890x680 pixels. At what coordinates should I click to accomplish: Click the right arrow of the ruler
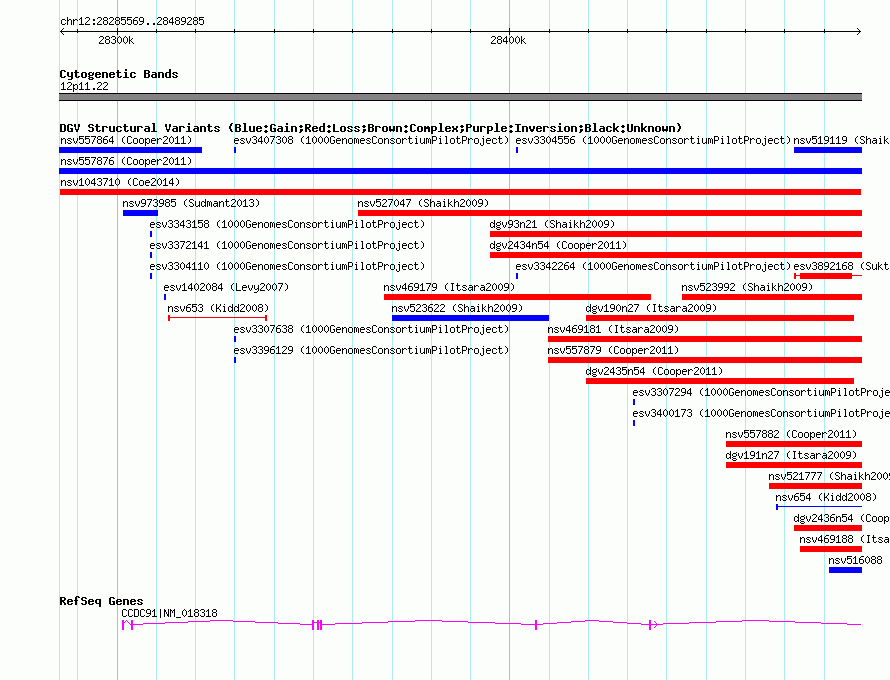pos(859,32)
